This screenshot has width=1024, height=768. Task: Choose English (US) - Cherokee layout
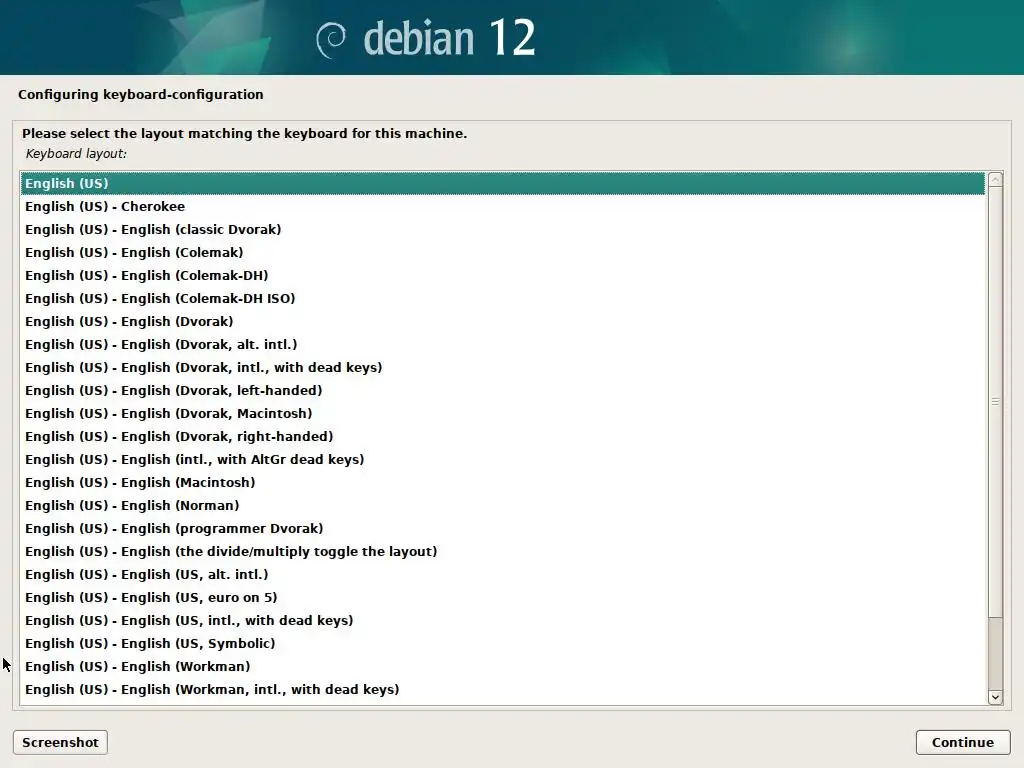(x=502, y=206)
